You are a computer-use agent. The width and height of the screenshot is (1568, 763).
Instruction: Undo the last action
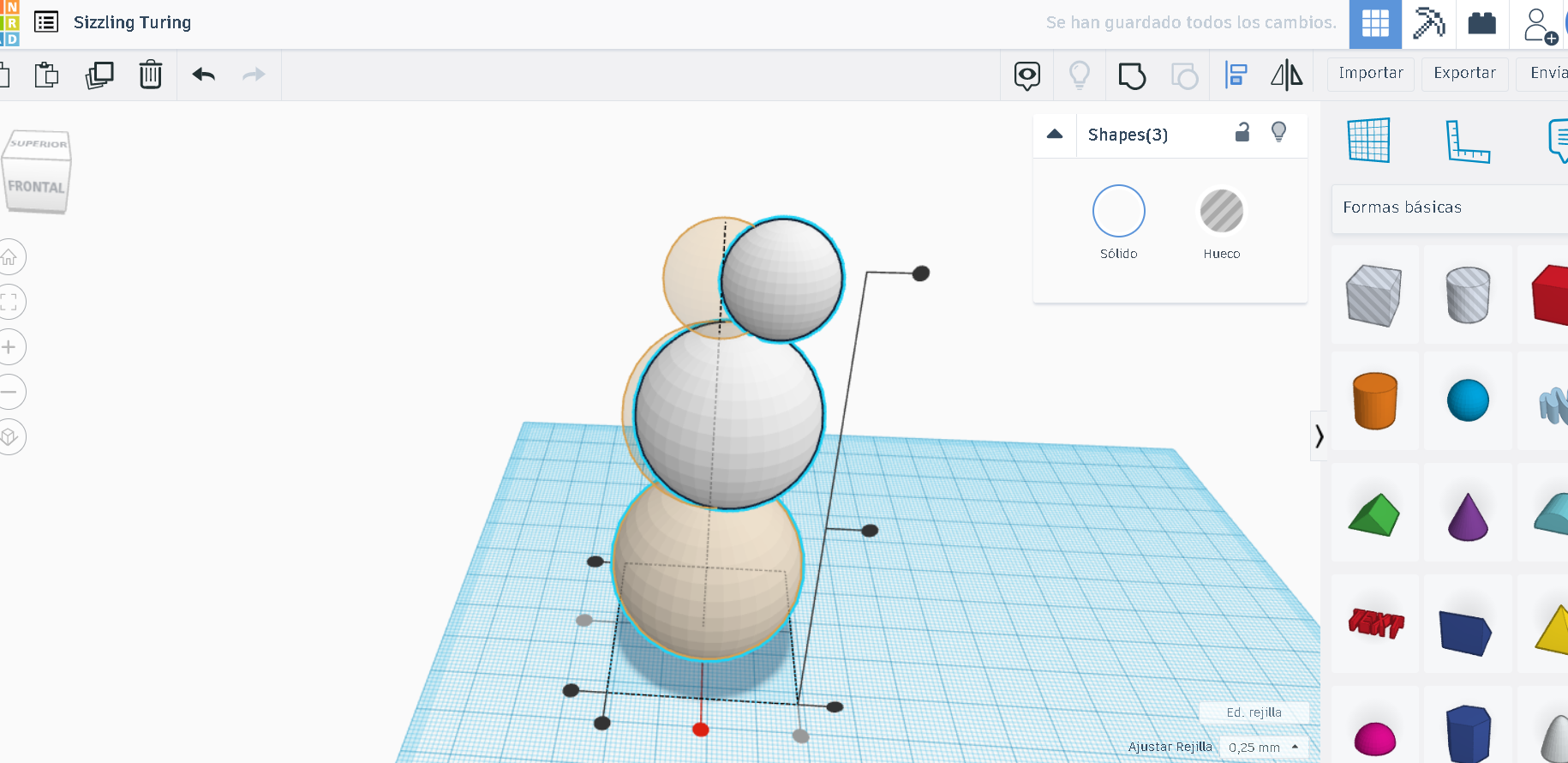[204, 75]
